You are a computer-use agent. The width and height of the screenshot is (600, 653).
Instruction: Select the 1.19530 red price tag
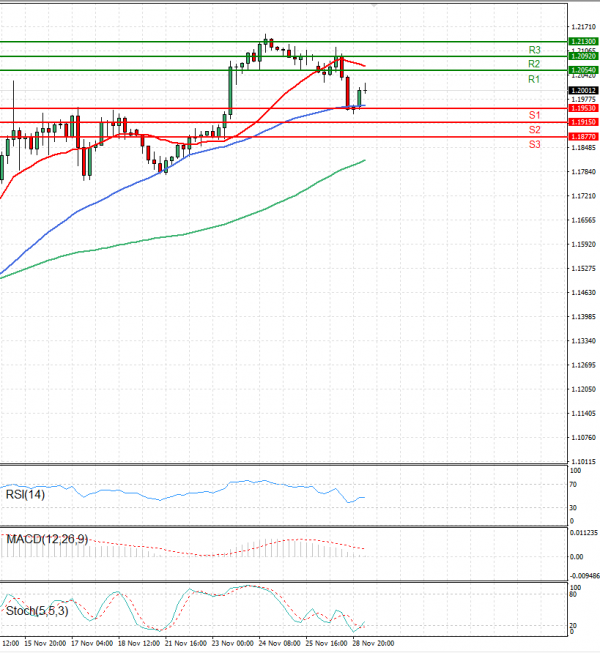[583, 108]
